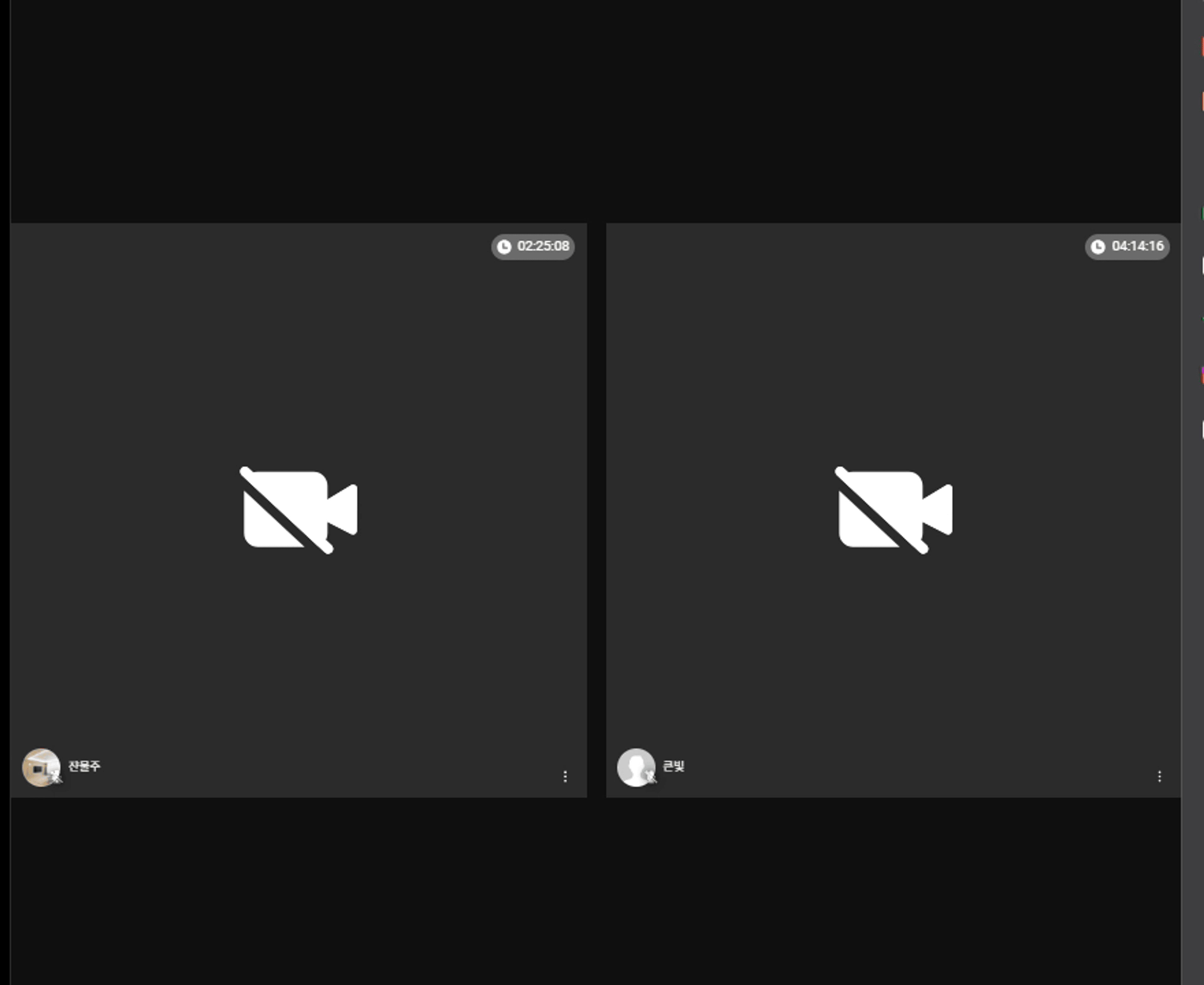Click the 02:25:08 study timer text
Image resolution: width=1204 pixels, height=985 pixels.
click(543, 246)
